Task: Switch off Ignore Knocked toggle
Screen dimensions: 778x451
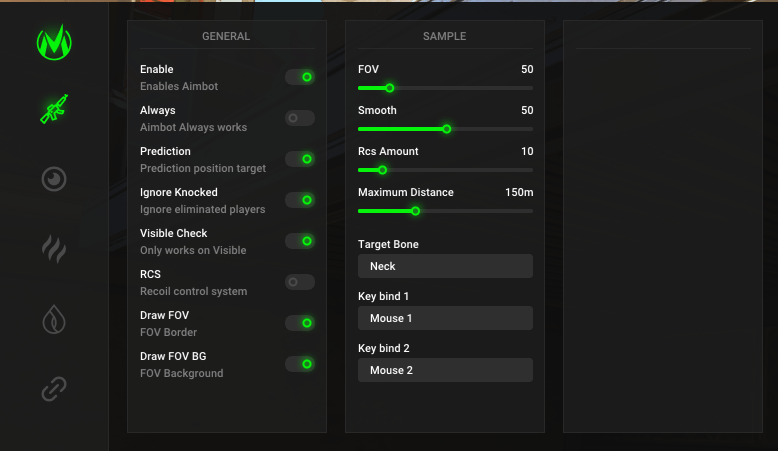Action: click(x=300, y=200)
